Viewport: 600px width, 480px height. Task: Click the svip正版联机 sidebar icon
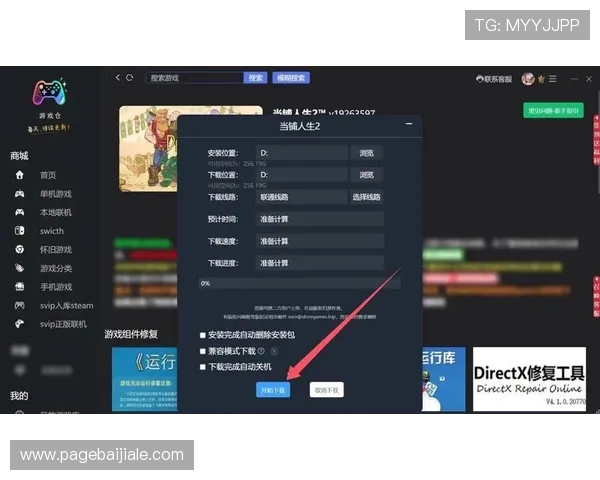[20, 324]
